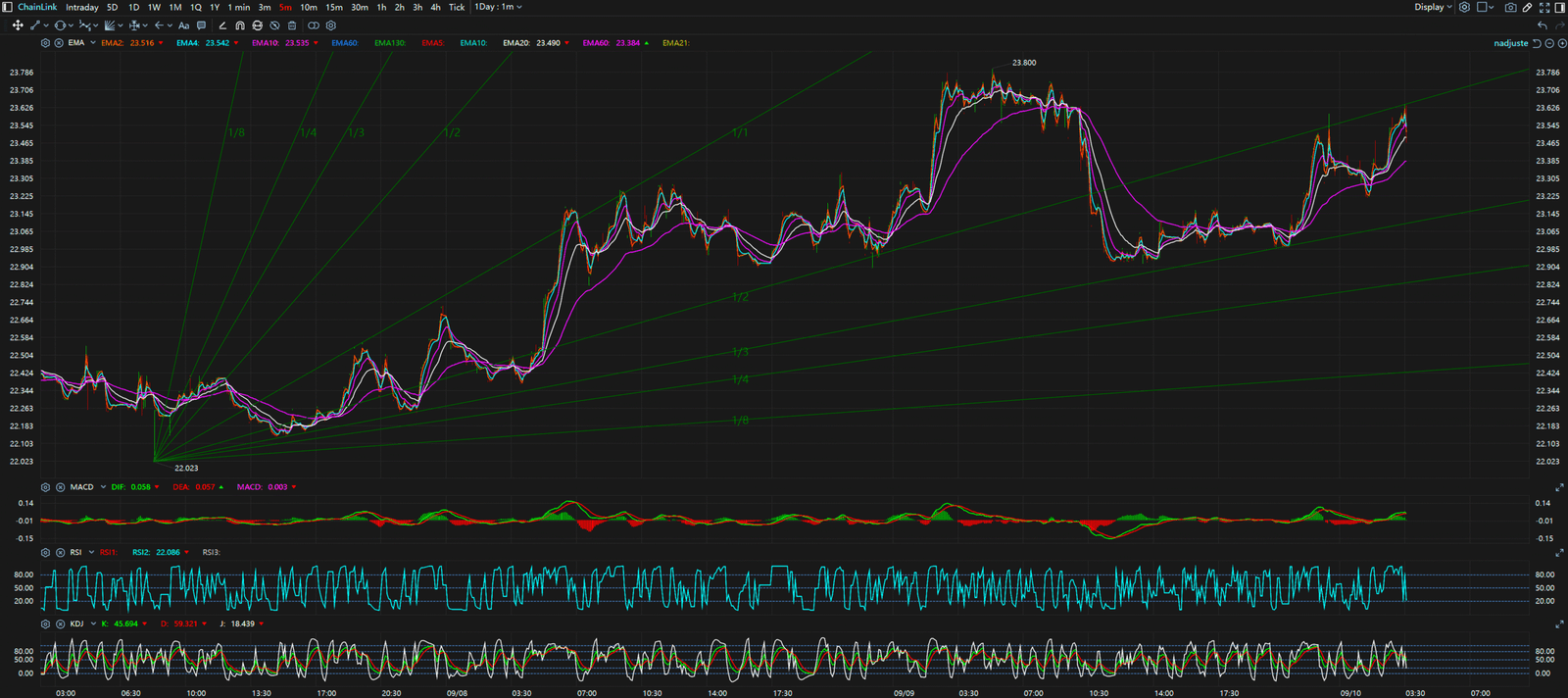1568x698 pixels.
Task: Click the nadjuste adjustment label
Action: pyautogui.click(x=1510, y=43)
